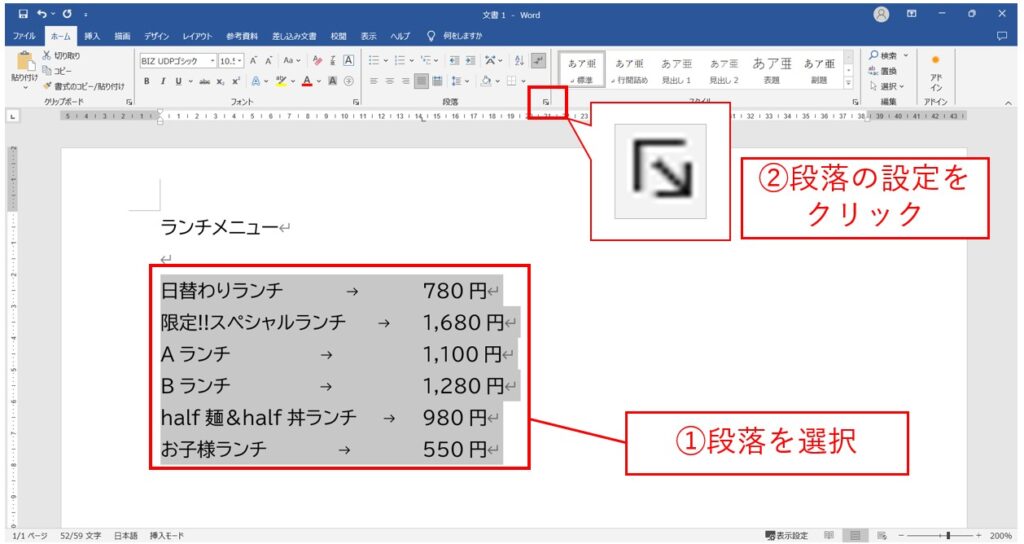Toggle Bold formatting button
Screen dimensions: 1024x544
(x=147, y=81)
